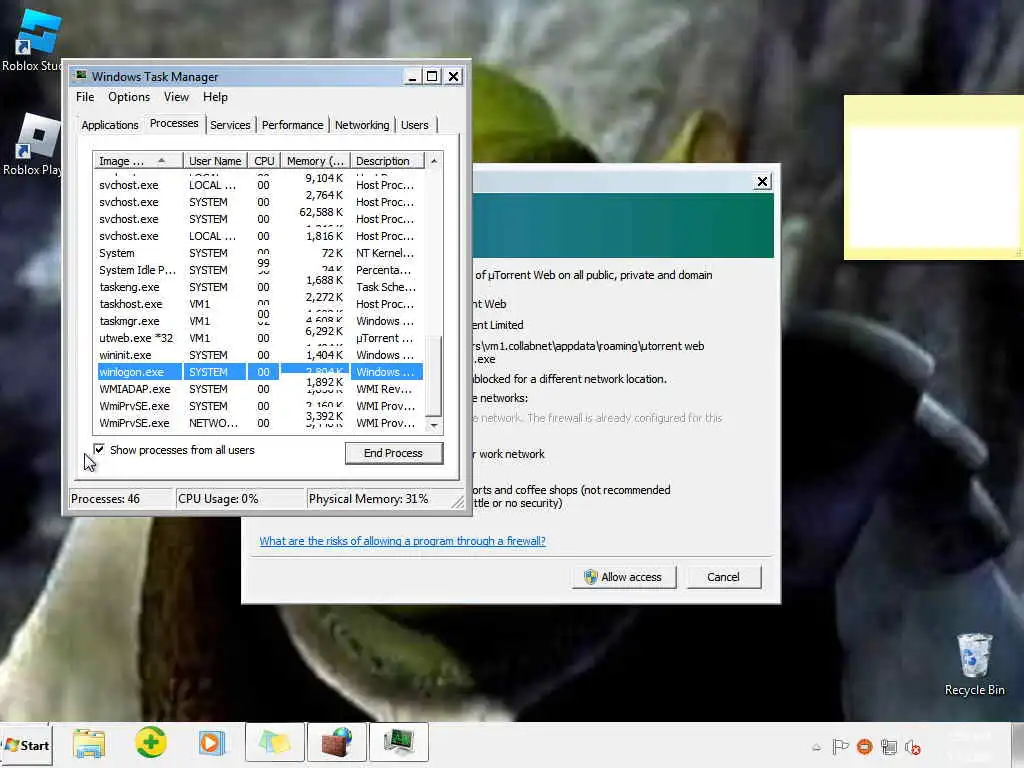Click process list scrollbar thumb
The height and width of the screenshot is (768, 1024).
click(x=434, y=376)
